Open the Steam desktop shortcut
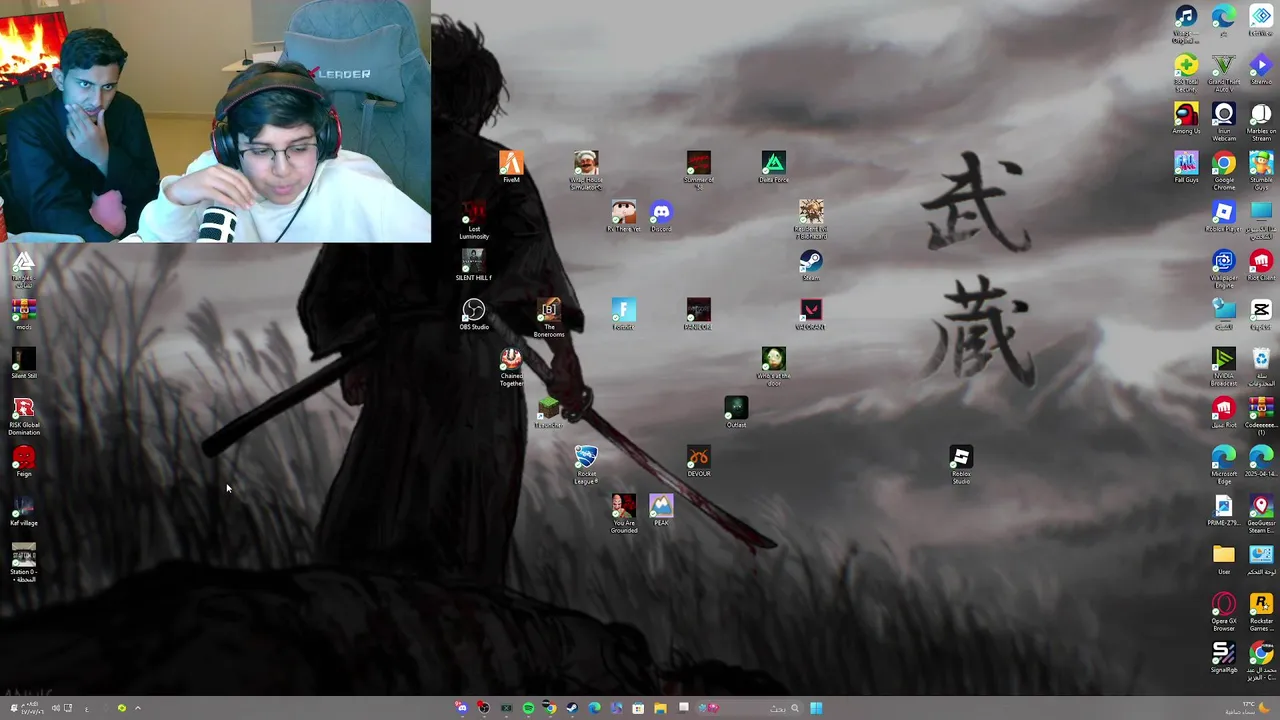 coord(811,264)
